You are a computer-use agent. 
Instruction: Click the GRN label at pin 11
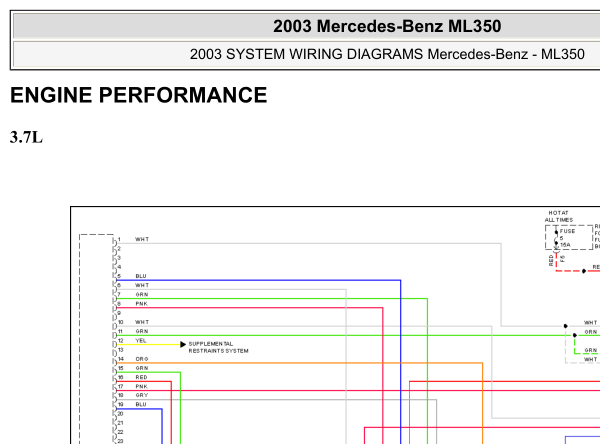(142, 331)
